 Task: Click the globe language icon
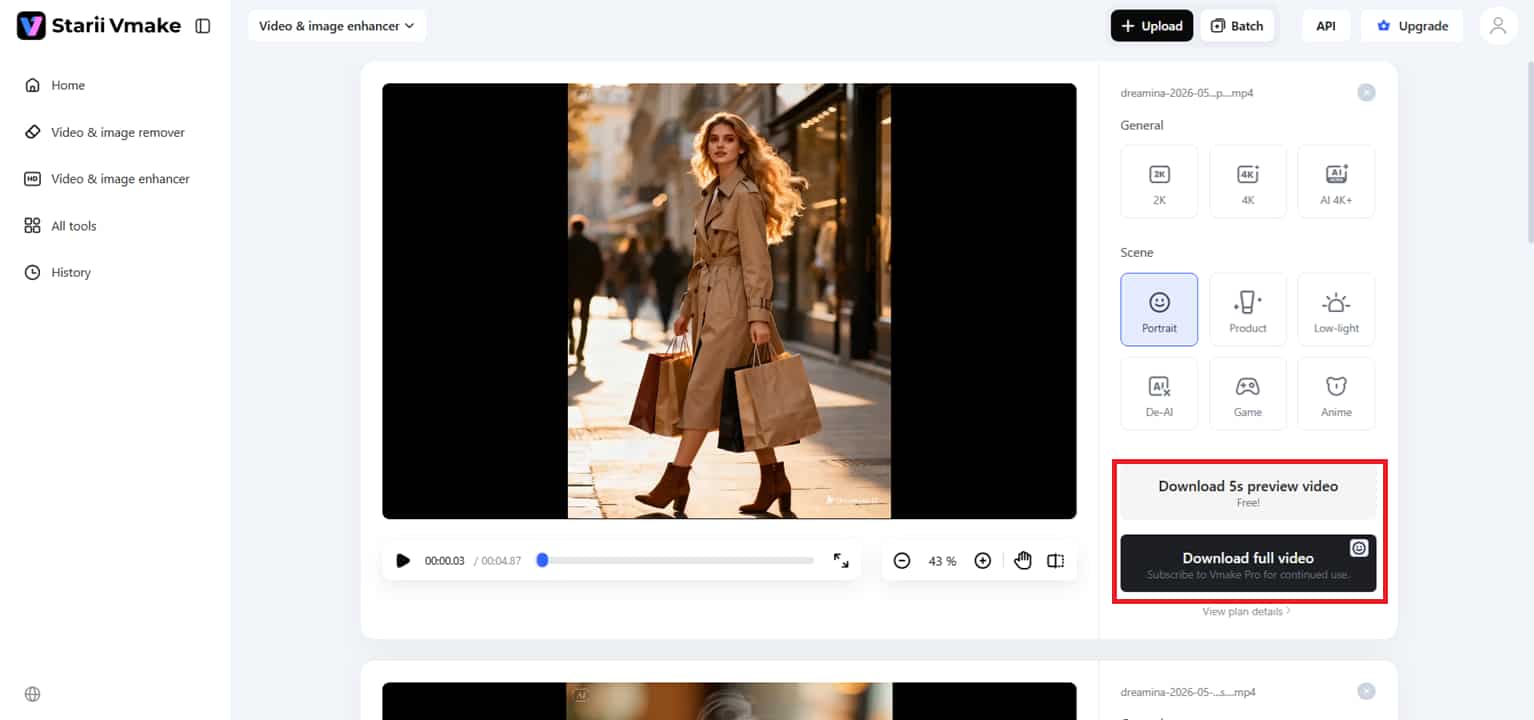point(32,694)
